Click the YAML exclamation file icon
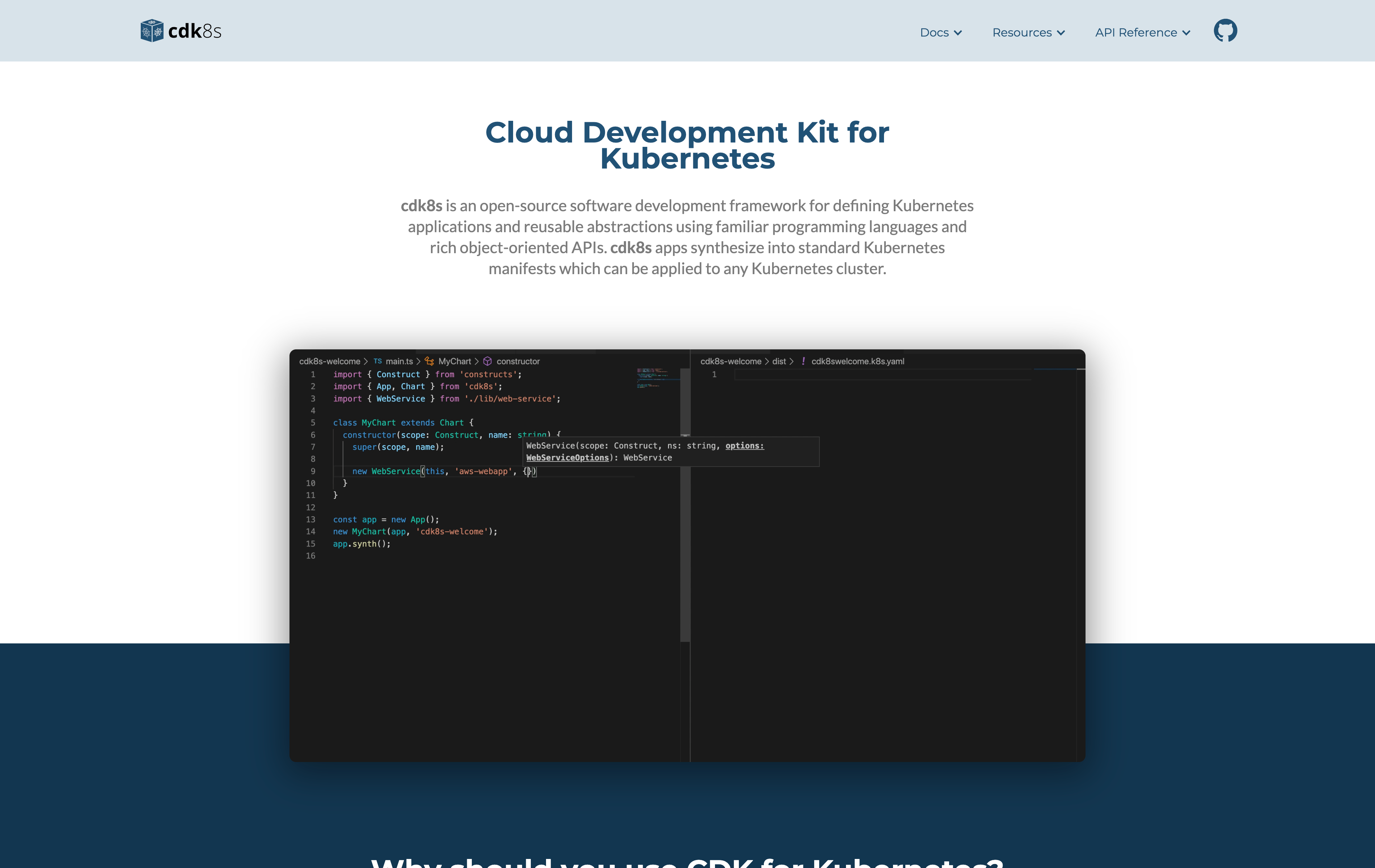 [803, 361]
